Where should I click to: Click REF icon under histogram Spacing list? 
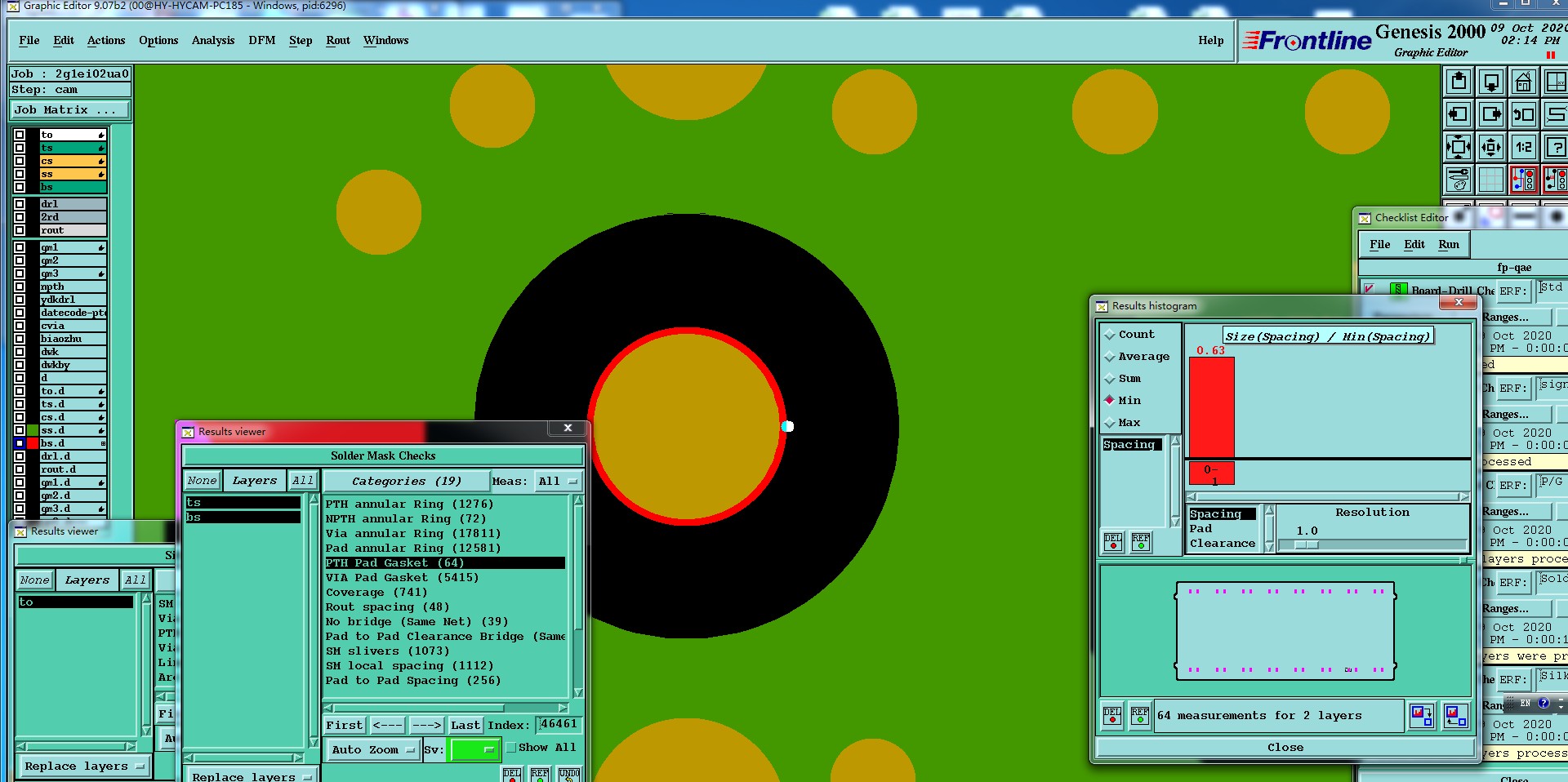[1141, 542]
